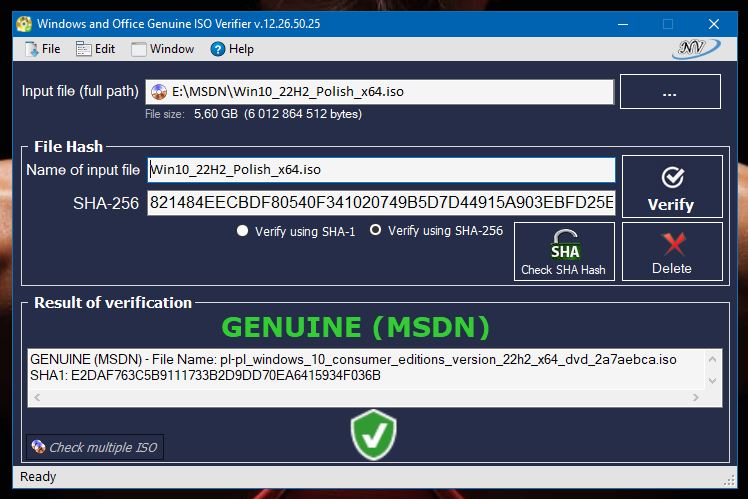Select Verify using SHA-1 option
This screenshot has height=499, width=748.
pyautogui.click(x=296, y=231)
